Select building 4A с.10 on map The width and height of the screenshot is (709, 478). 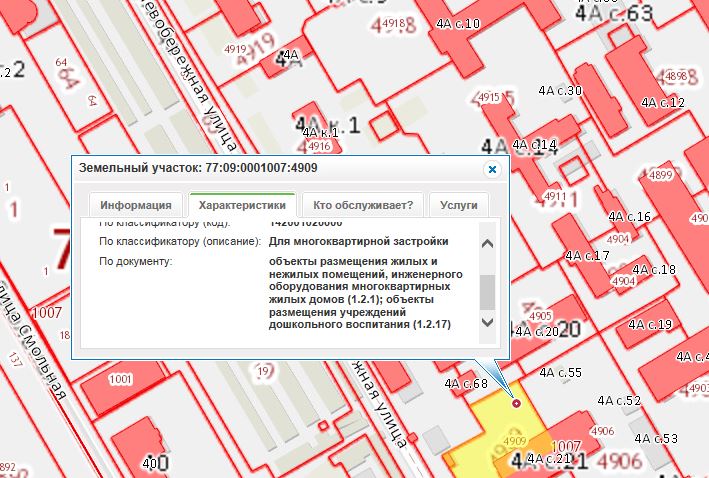(x=458, y=23)
